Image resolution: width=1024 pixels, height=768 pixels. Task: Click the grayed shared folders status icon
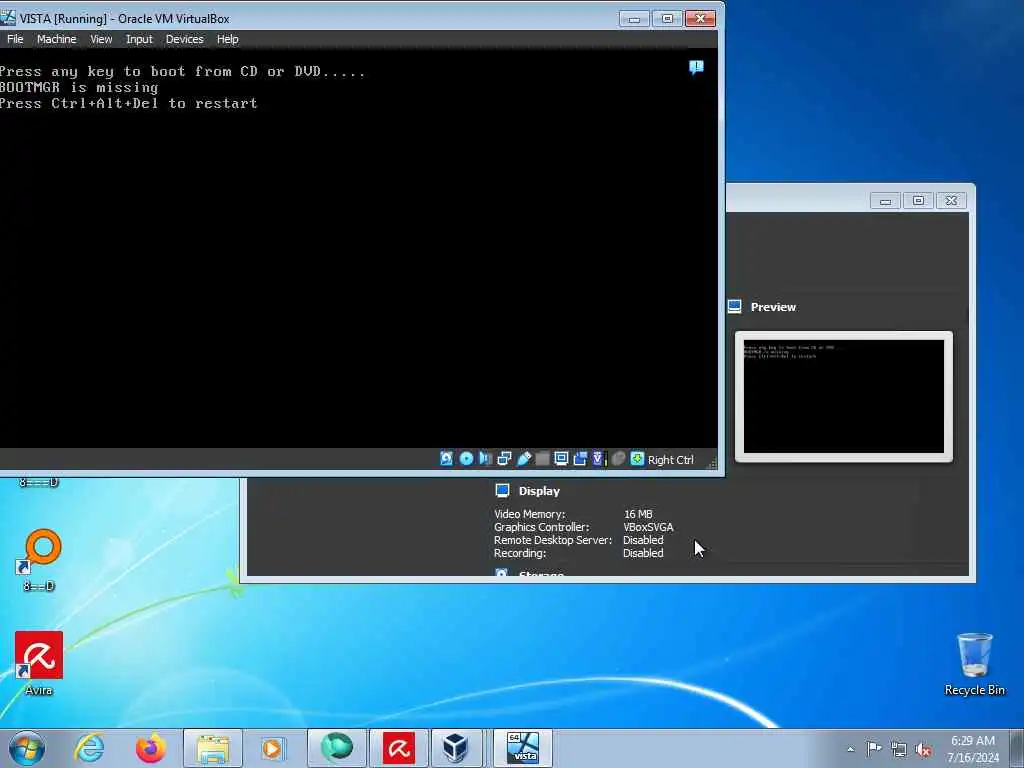point(542,459)
